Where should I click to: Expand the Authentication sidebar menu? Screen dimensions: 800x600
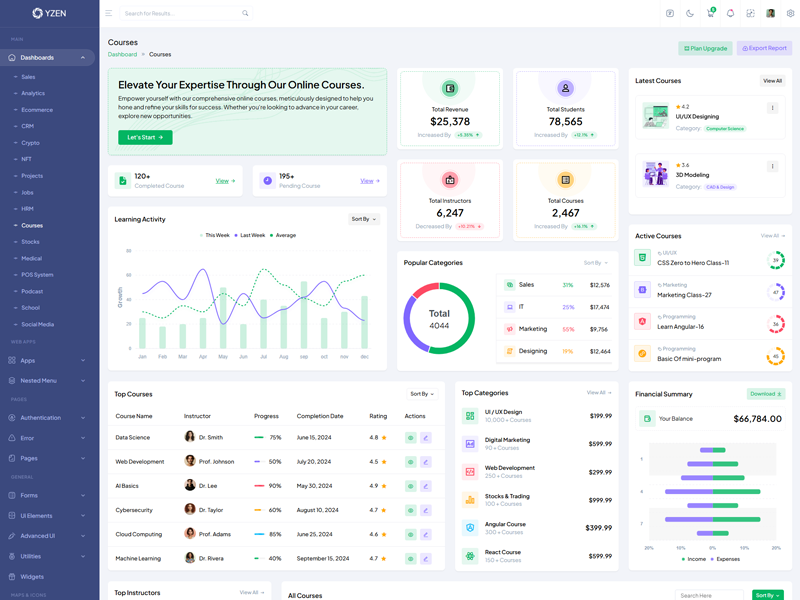[x=48, y=418]
